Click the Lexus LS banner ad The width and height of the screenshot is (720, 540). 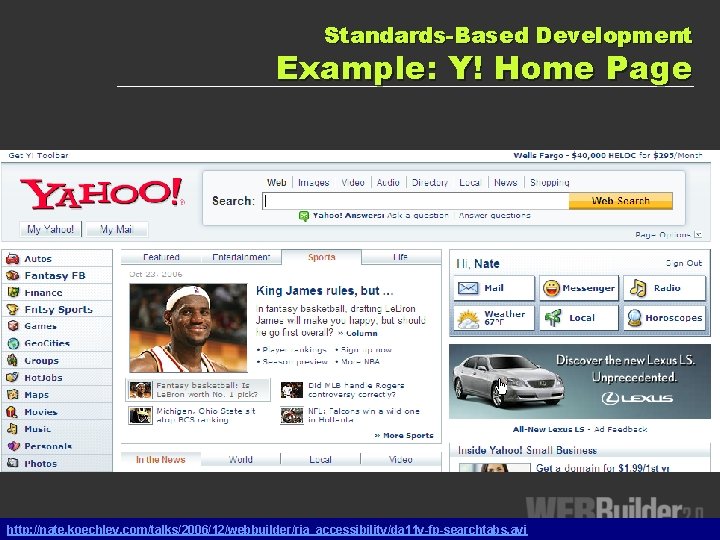pos(579,382)
